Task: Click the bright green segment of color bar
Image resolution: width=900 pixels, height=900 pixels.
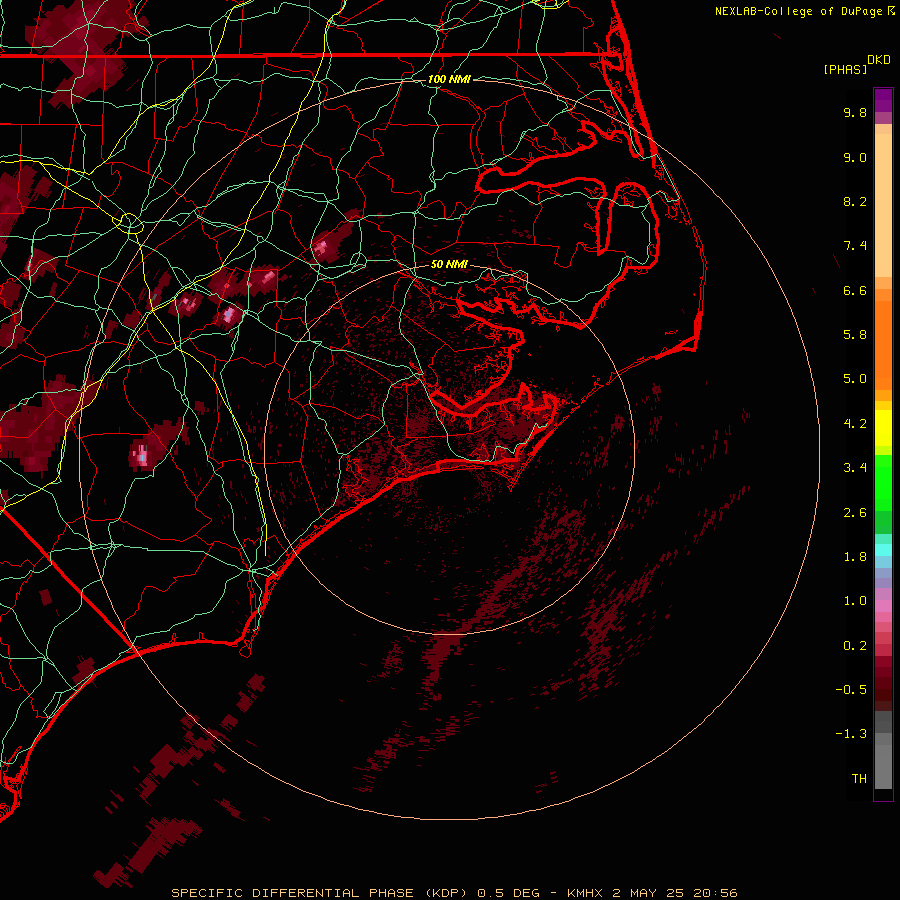Action: 883,484
